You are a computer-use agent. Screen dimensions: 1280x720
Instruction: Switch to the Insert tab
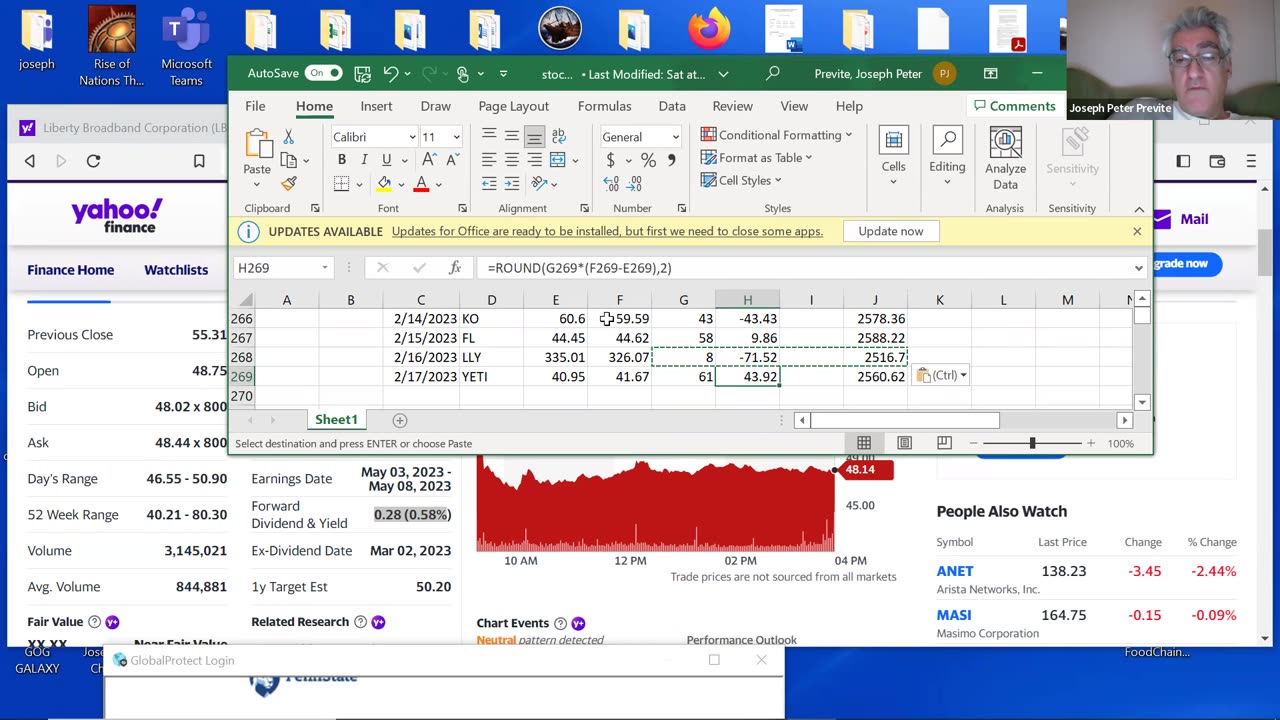(376, 106)
